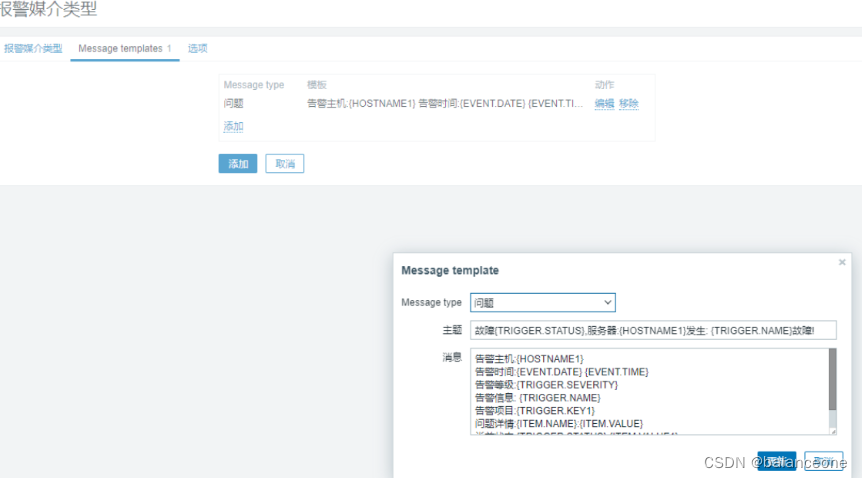Image resolution: width=862 pixels, height=478 pixels.
Task: Click the 添加 link under template list
Action: [x=233, y=127]
